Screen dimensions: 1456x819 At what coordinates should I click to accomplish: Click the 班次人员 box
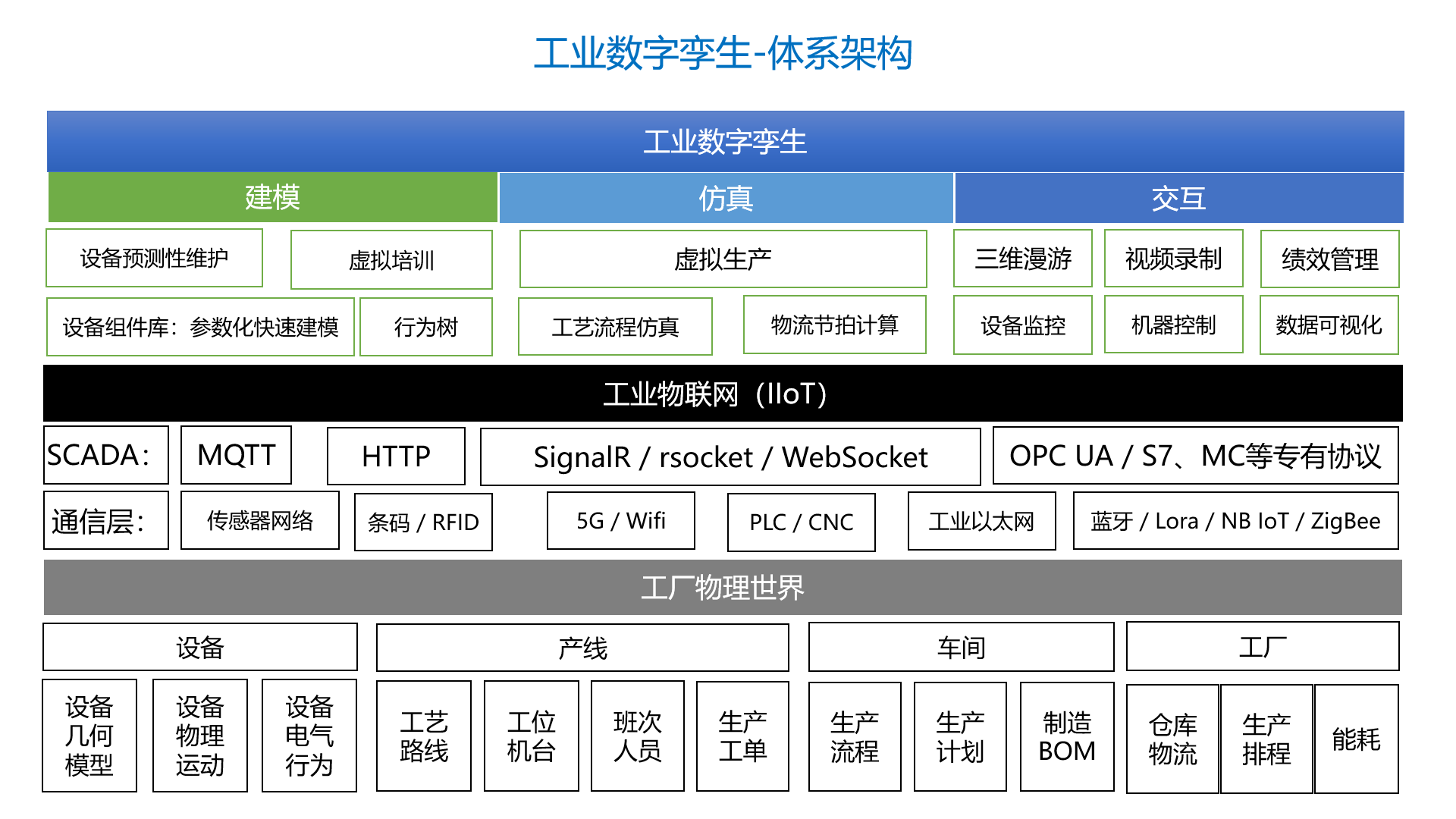tap(638, 736)
